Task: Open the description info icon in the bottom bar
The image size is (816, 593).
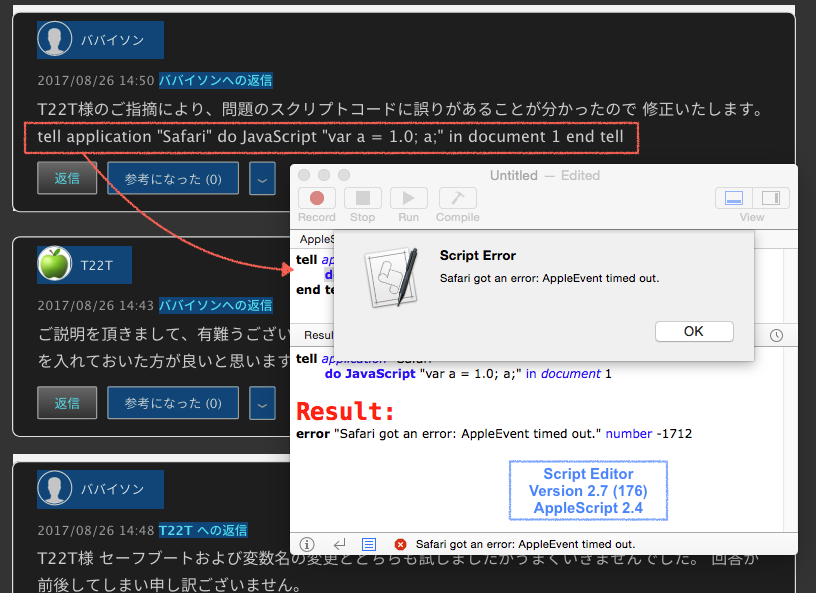Action: point(307,545)
